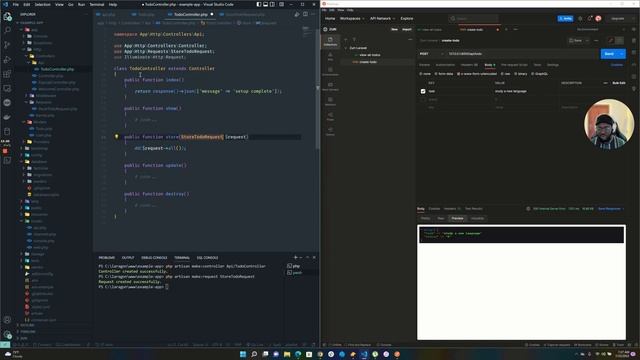Open Collections in Postman sidebar
Screen dimensions: 640x360
pyautogui.click(x=330, y=41)
